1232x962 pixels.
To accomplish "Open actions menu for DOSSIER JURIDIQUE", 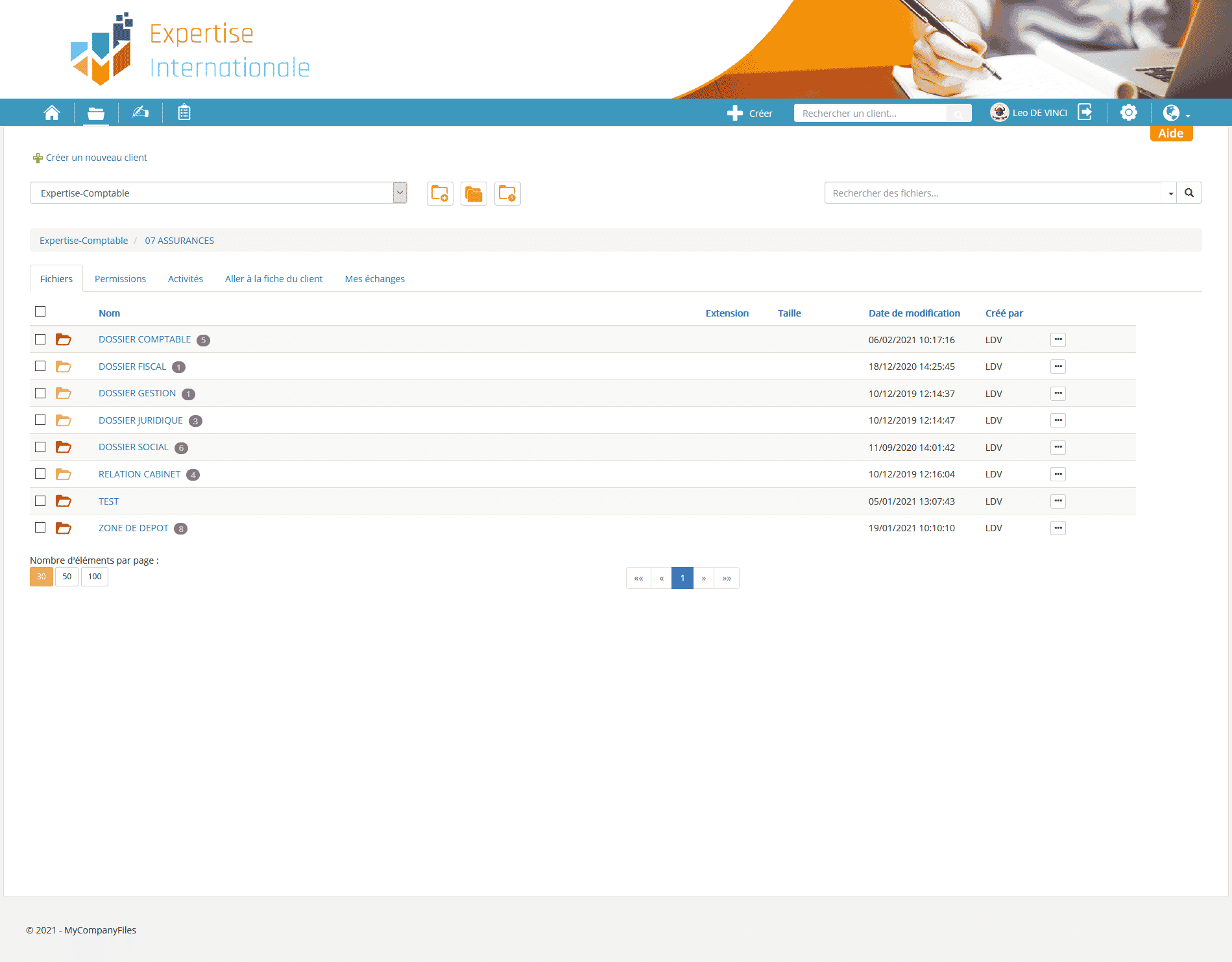I will (x=1058, y=420).
